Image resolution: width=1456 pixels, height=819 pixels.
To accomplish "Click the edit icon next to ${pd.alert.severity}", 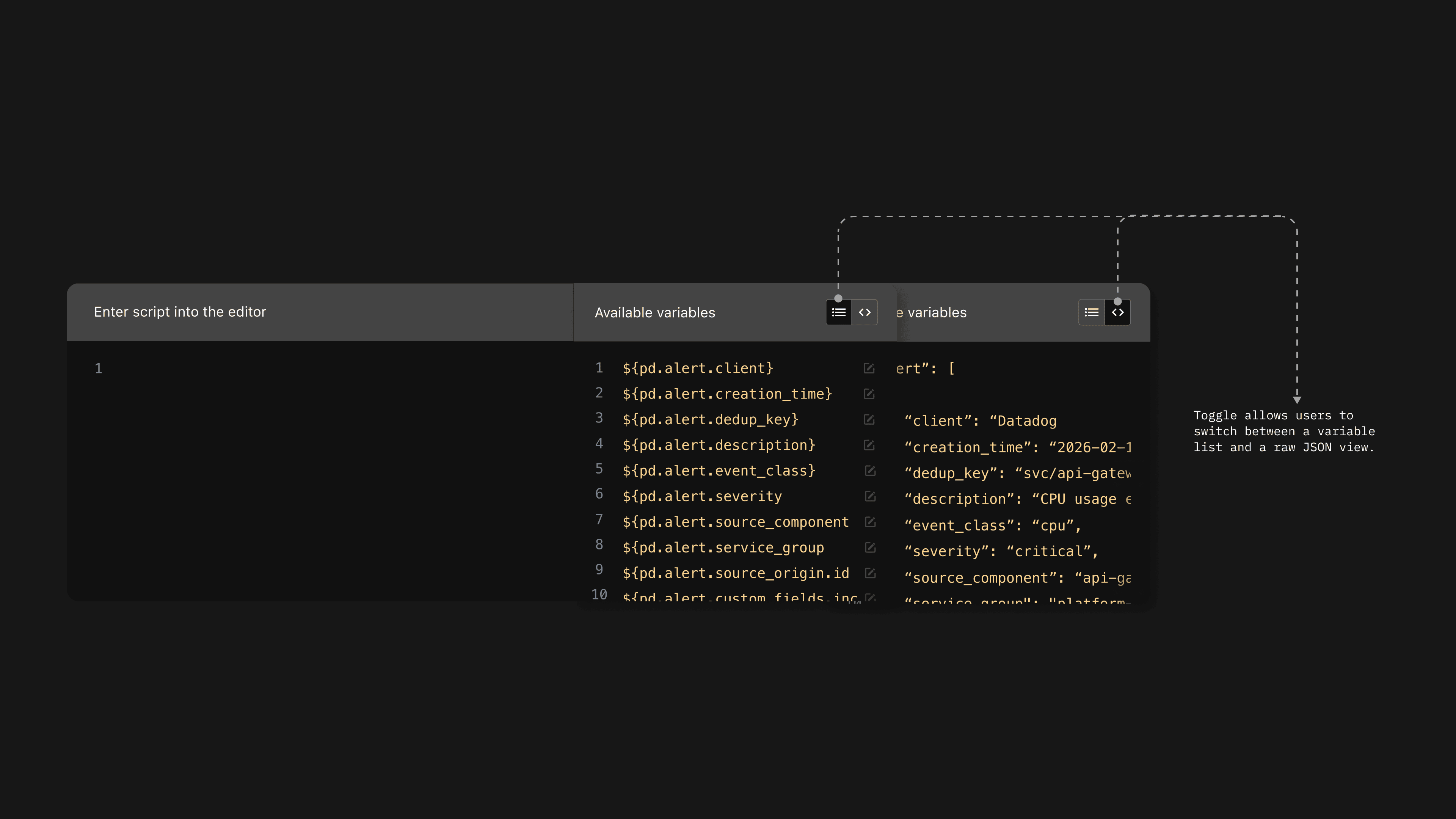I will (869, 496).
